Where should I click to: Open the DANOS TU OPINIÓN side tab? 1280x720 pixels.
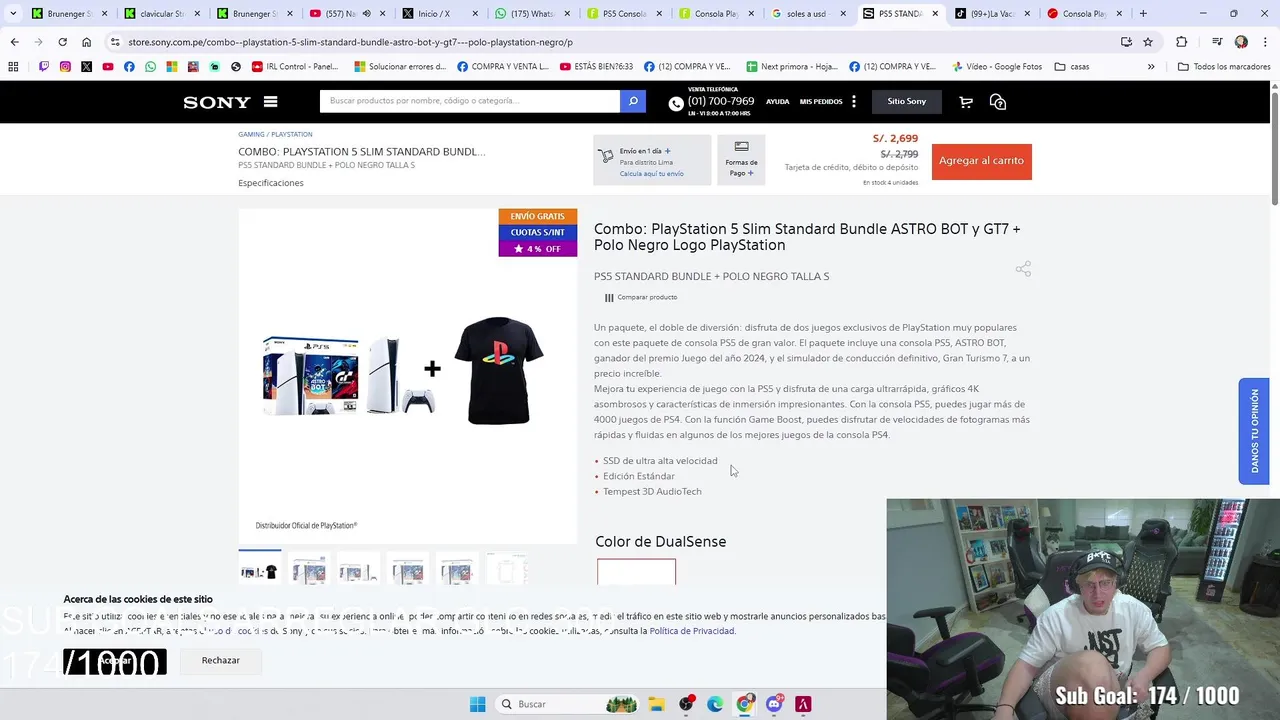point(1254,431)
